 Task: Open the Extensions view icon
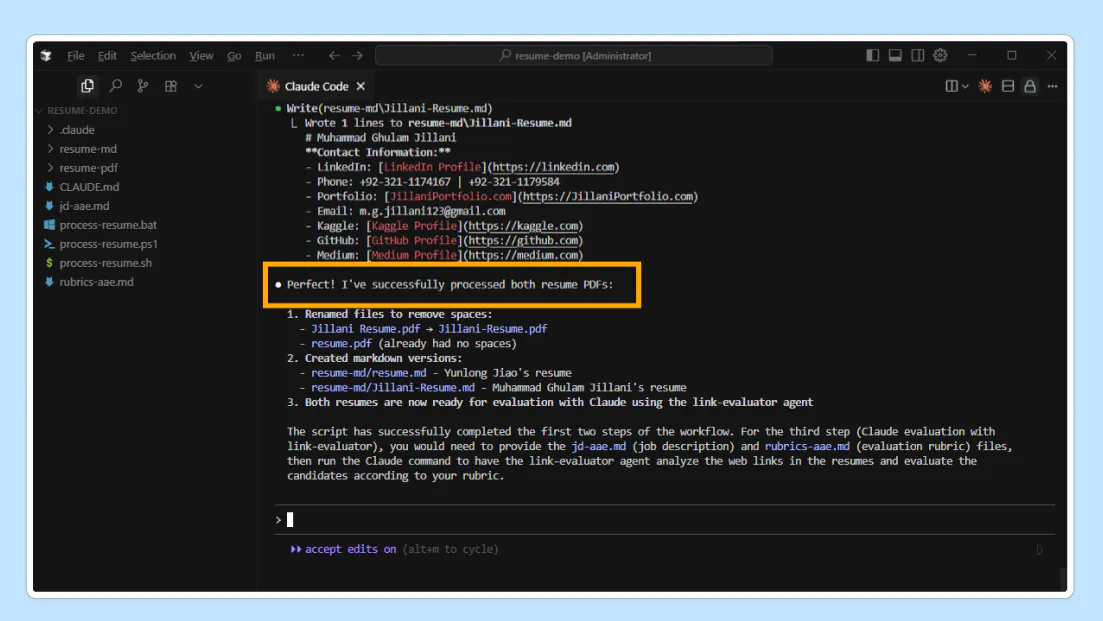tap(171, 86)
